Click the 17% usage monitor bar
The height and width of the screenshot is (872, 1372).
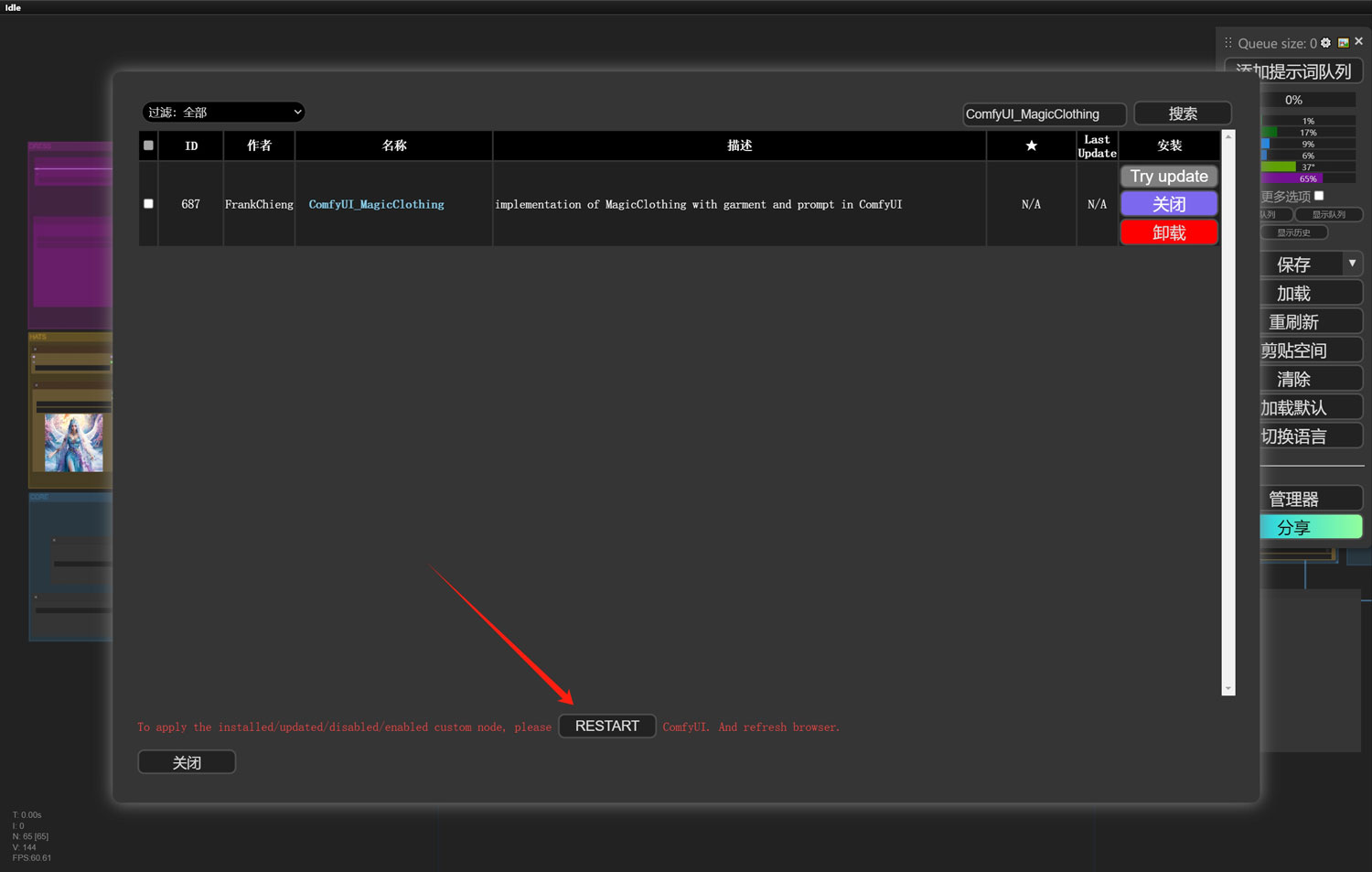point(1308,133)
